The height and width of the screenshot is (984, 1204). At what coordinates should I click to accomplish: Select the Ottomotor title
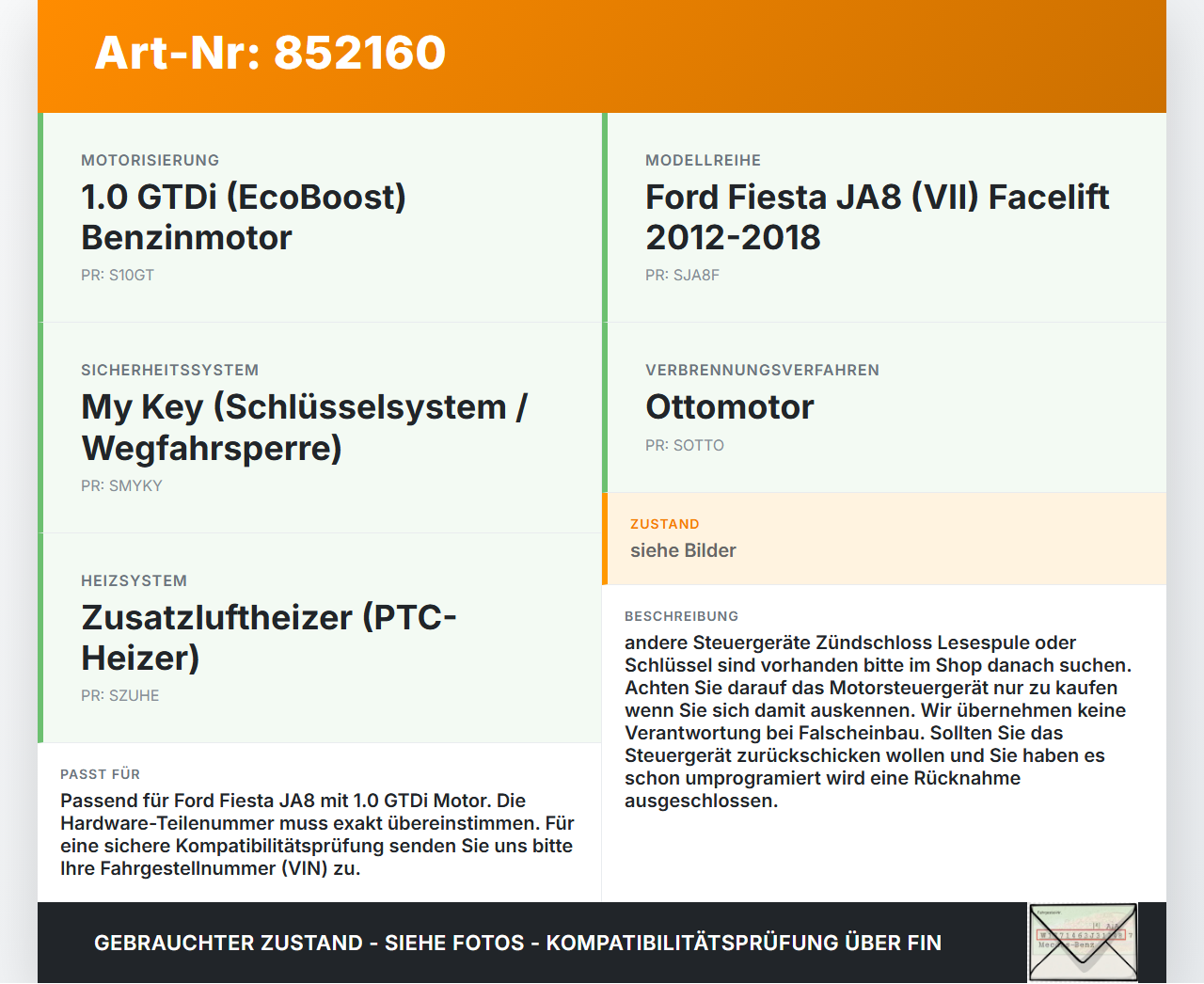point(730,407)
